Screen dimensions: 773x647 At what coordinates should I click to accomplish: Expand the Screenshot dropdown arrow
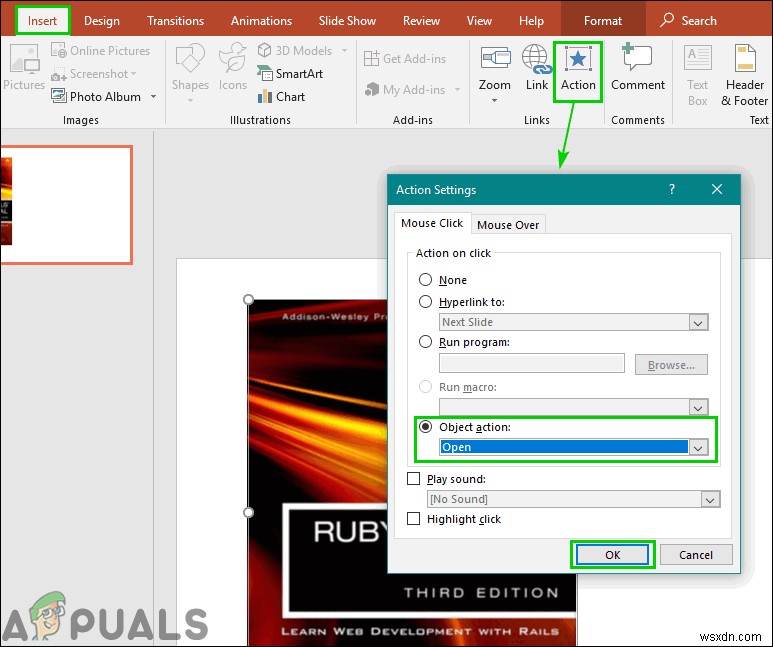pos(133,74)
